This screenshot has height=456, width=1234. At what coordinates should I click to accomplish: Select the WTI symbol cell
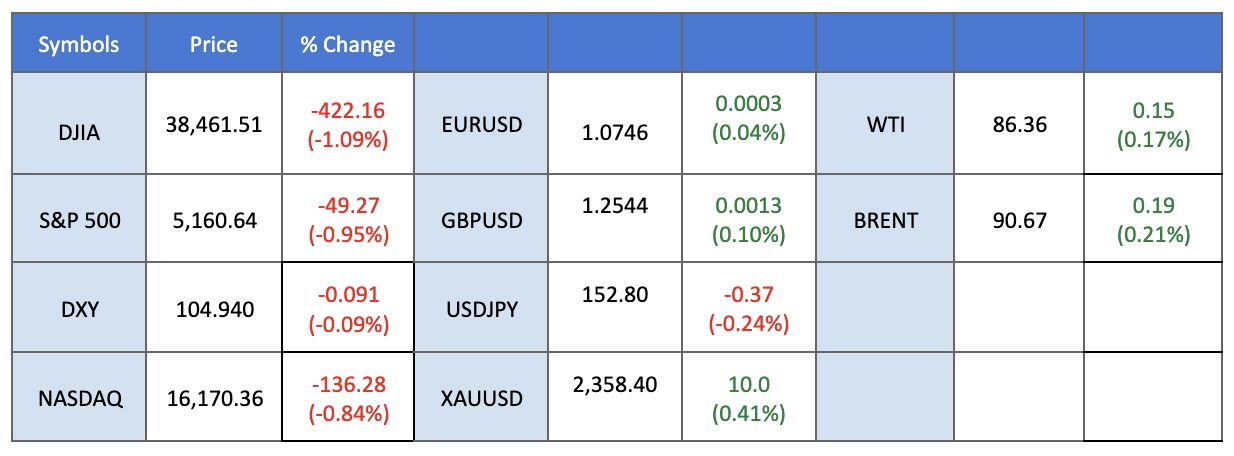(x=883, y=125)
